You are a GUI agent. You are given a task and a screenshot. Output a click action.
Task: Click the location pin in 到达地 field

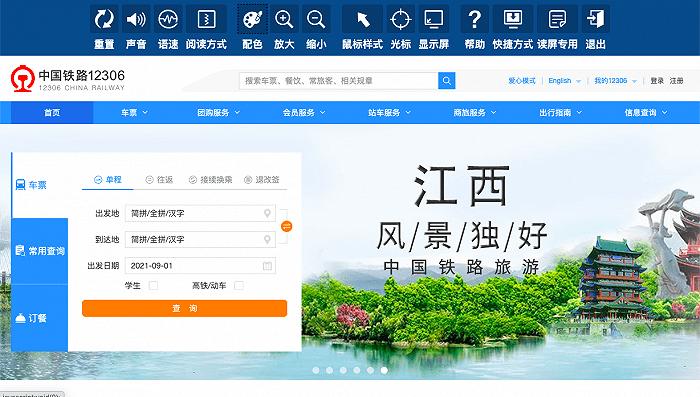click(x=267, y=239)
